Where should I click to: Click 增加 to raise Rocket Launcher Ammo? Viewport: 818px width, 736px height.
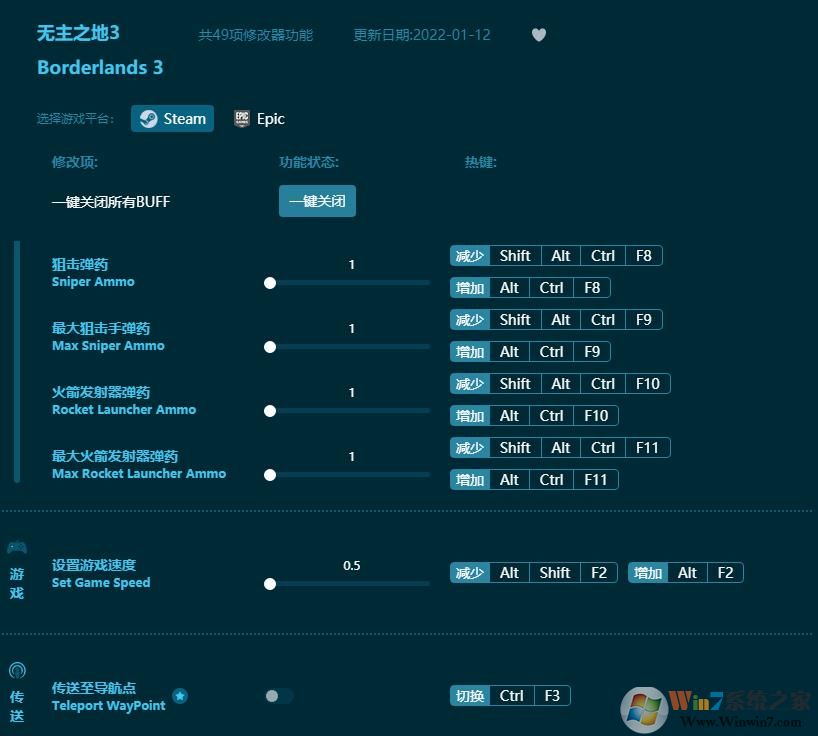tap(469, 415)
